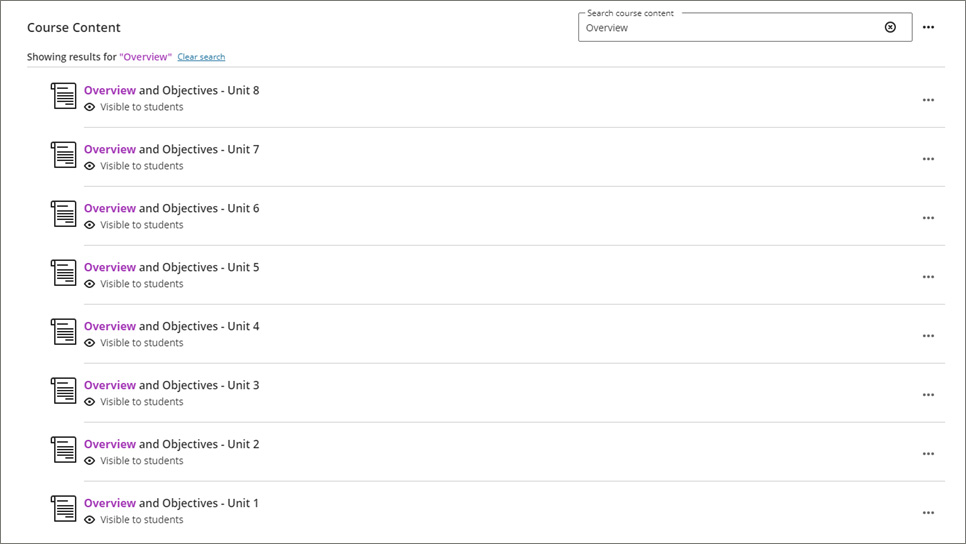The width and height of the screenshot is (966, 544).
Task: Open Overview and Objectives - Unit 6
Action: [x=171, y=208]
